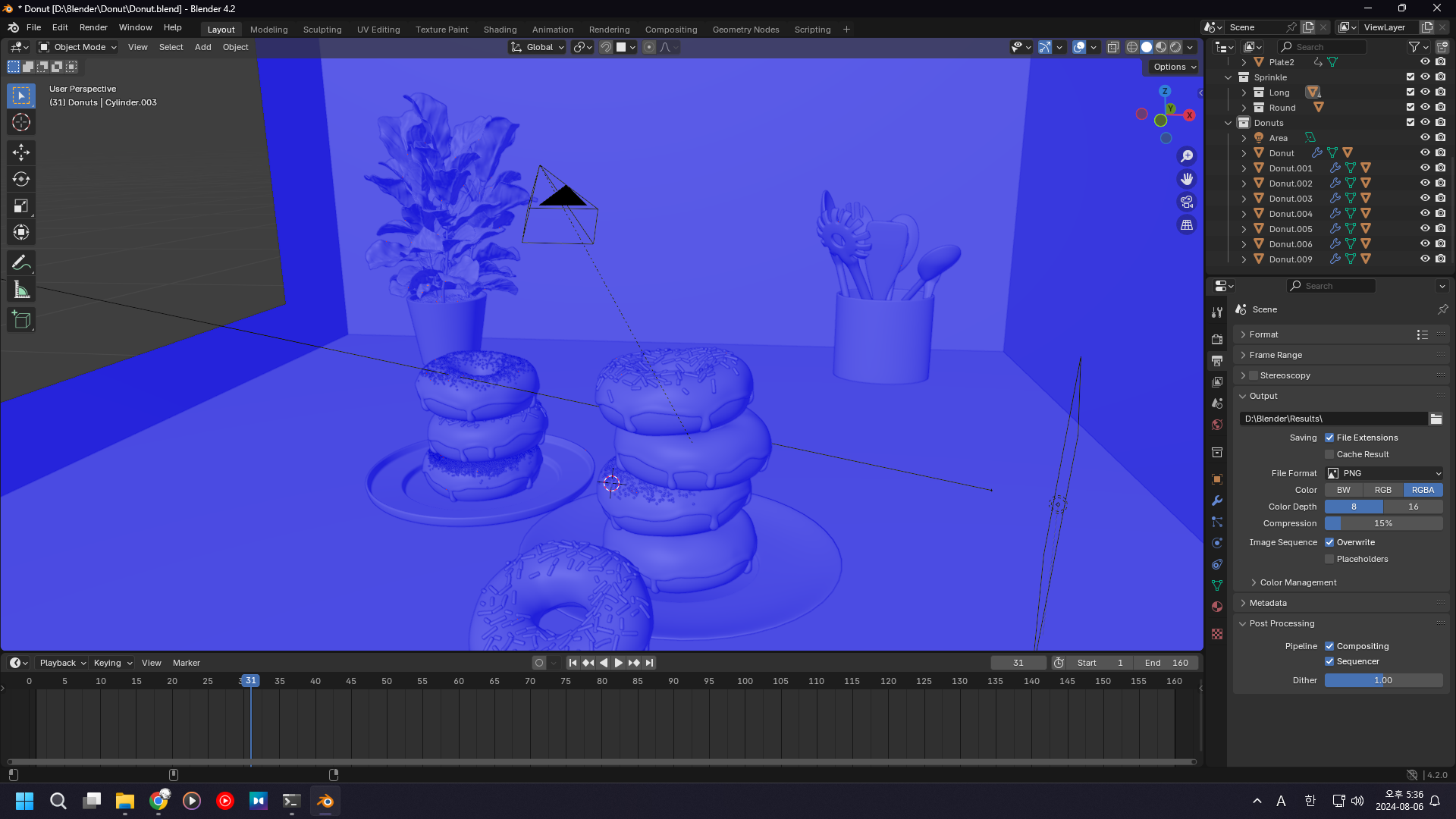Enable the Cache Result checkbox
This screenshot has height=819, width=1456.
click(1329, 454)
